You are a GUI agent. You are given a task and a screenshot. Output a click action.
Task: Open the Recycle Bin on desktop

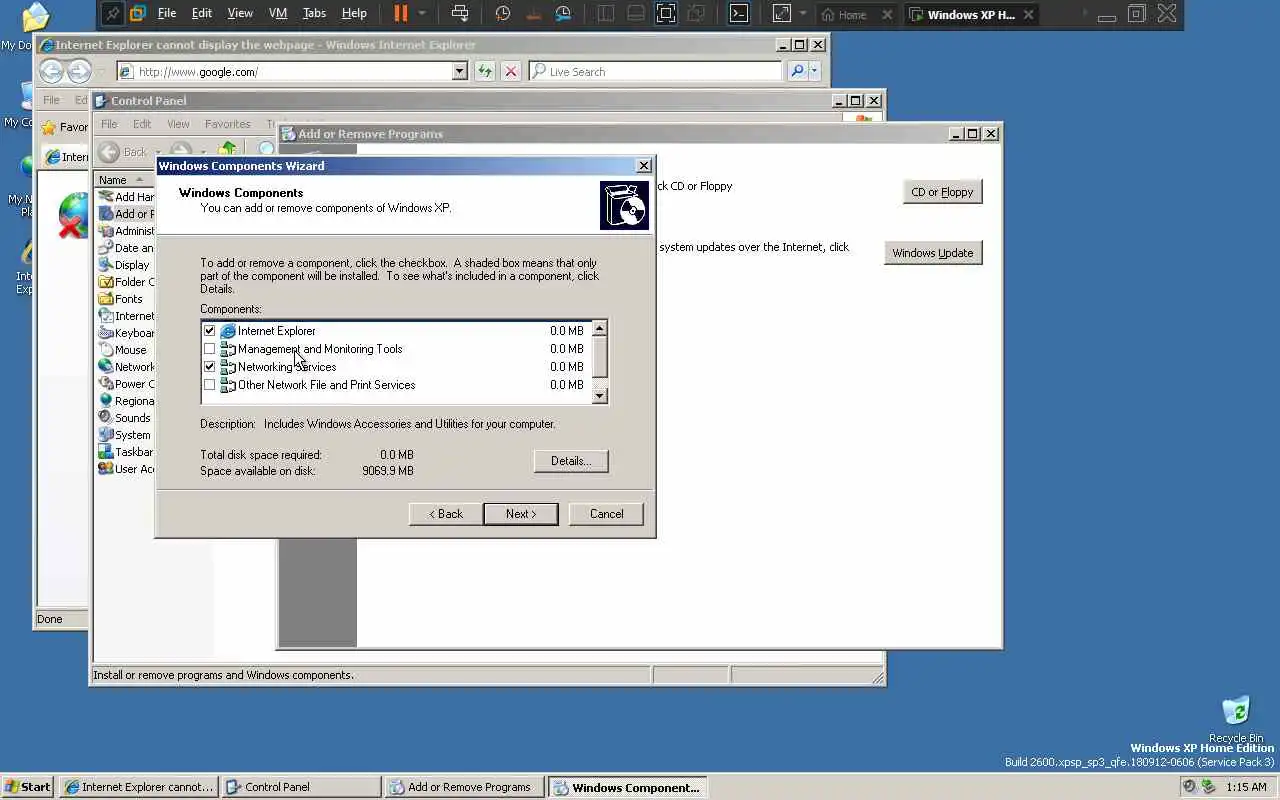tap(1236, 719)
